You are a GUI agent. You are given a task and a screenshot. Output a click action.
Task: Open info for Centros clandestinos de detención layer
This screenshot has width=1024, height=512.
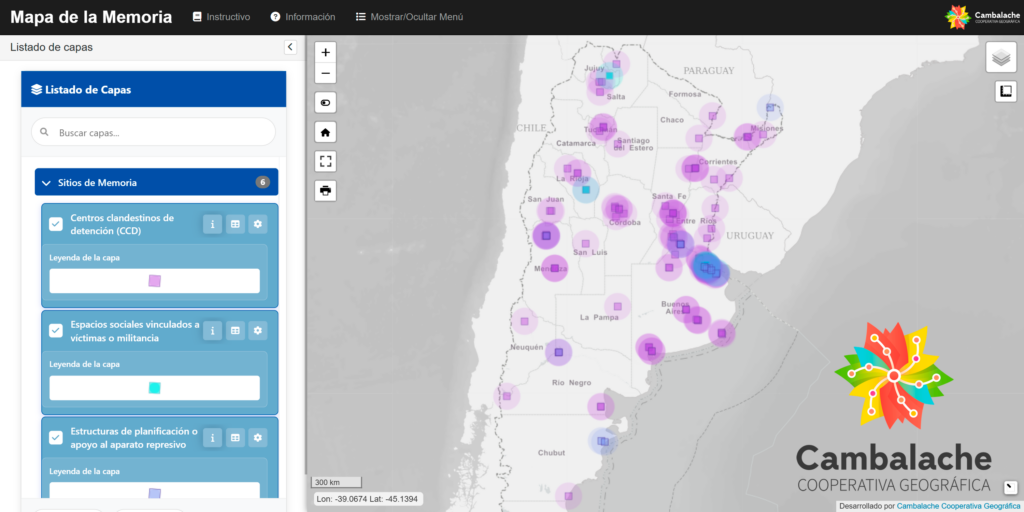pos(212,224)
